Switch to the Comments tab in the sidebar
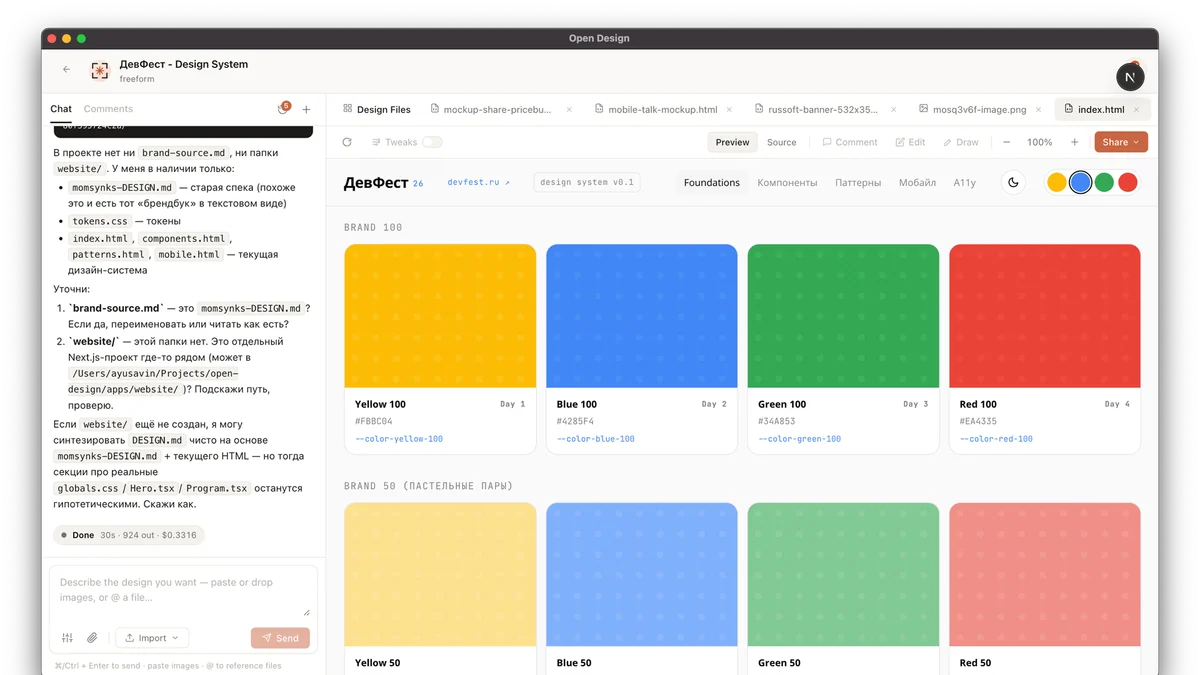The image size is (1200, 675). pos(108,109)
